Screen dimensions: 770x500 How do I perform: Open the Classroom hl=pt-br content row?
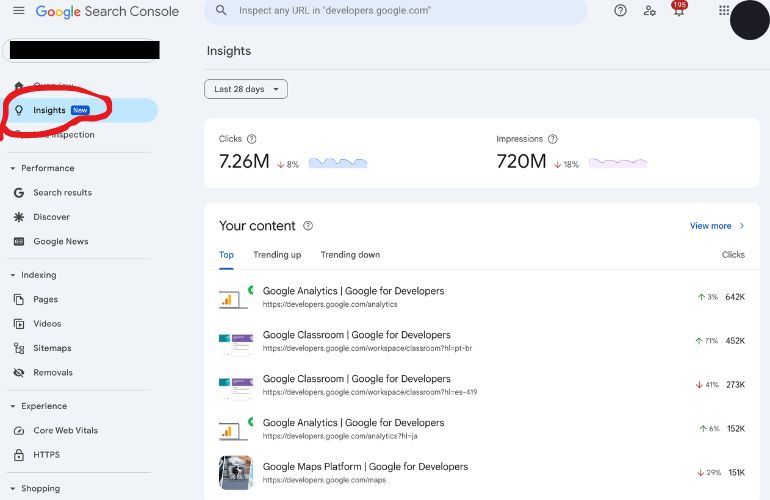tap(482, 341)
